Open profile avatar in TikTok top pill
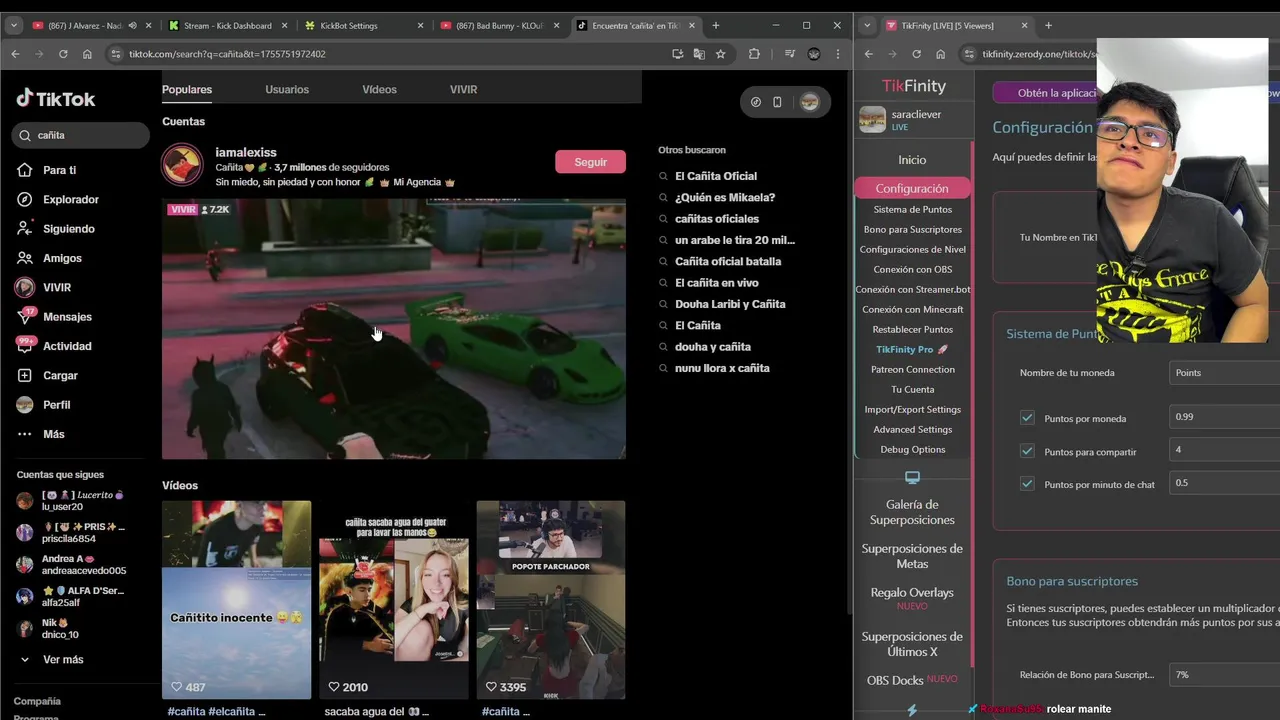The image size is (1280, 720). 809,102
